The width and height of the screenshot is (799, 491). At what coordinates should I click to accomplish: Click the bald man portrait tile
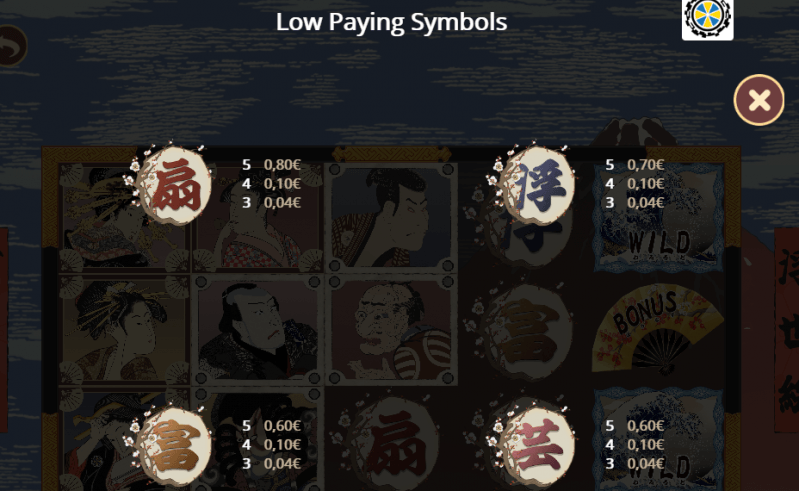[390, 330]
